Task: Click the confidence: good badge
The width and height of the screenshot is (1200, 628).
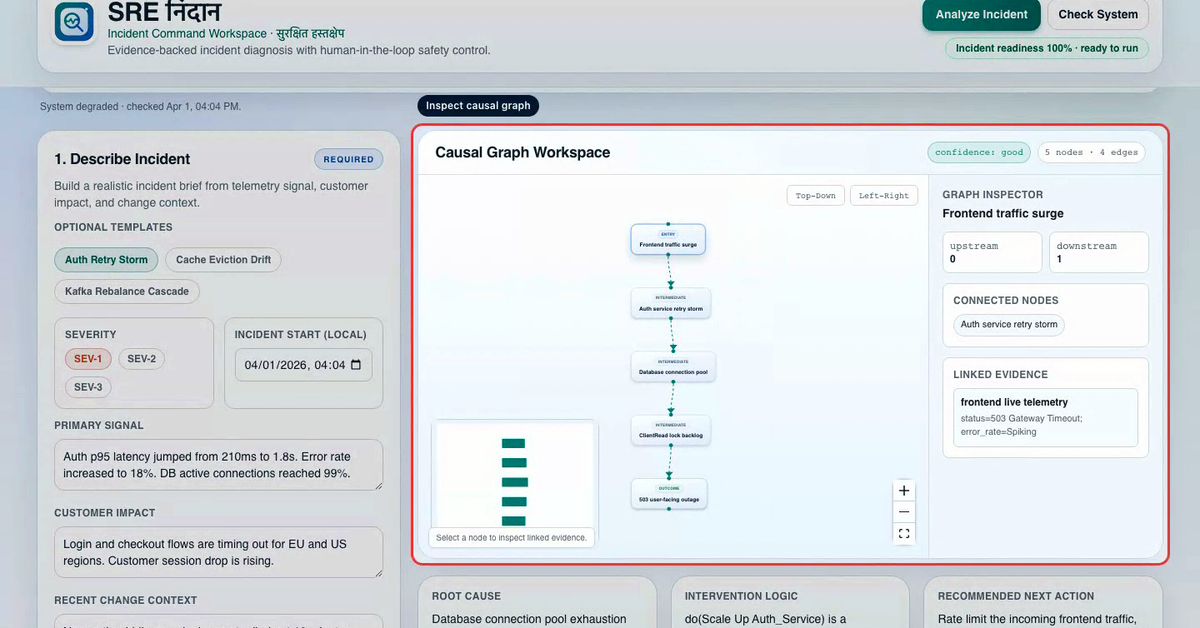Action: (x=980, y=153)
